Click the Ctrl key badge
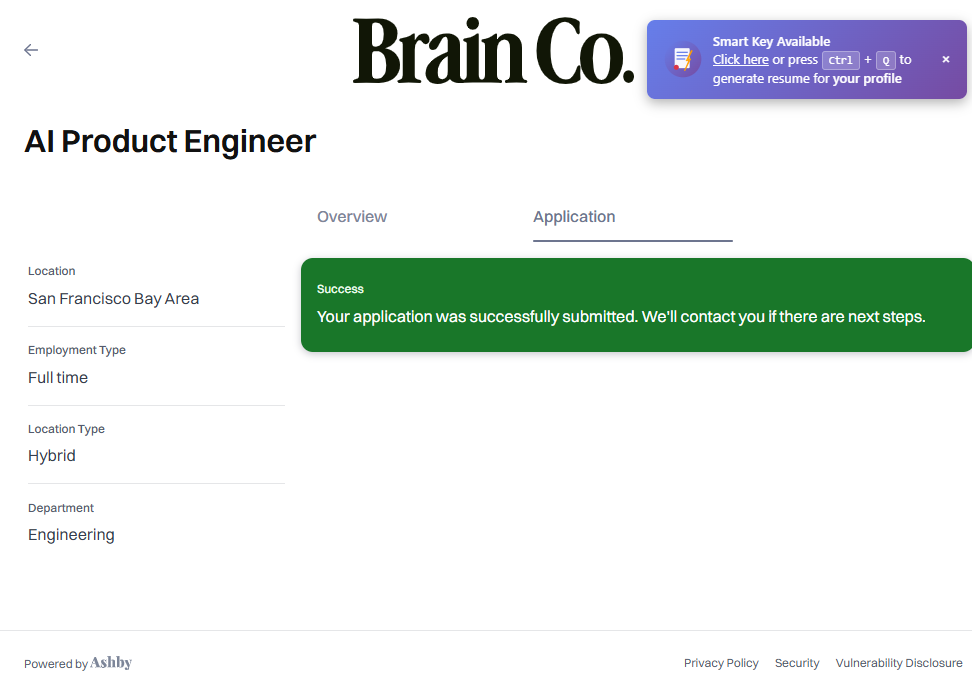The width and height of the screenshot is (972, 697). click(x=841, y=60)
